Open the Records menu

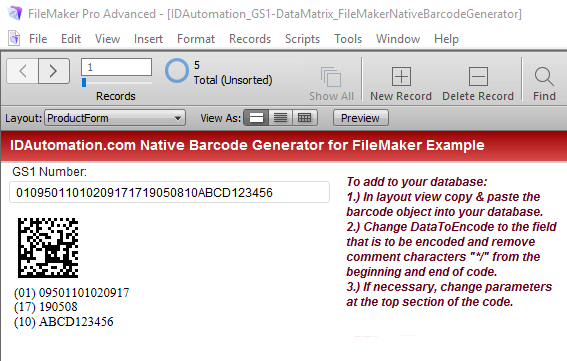(250, 39)
